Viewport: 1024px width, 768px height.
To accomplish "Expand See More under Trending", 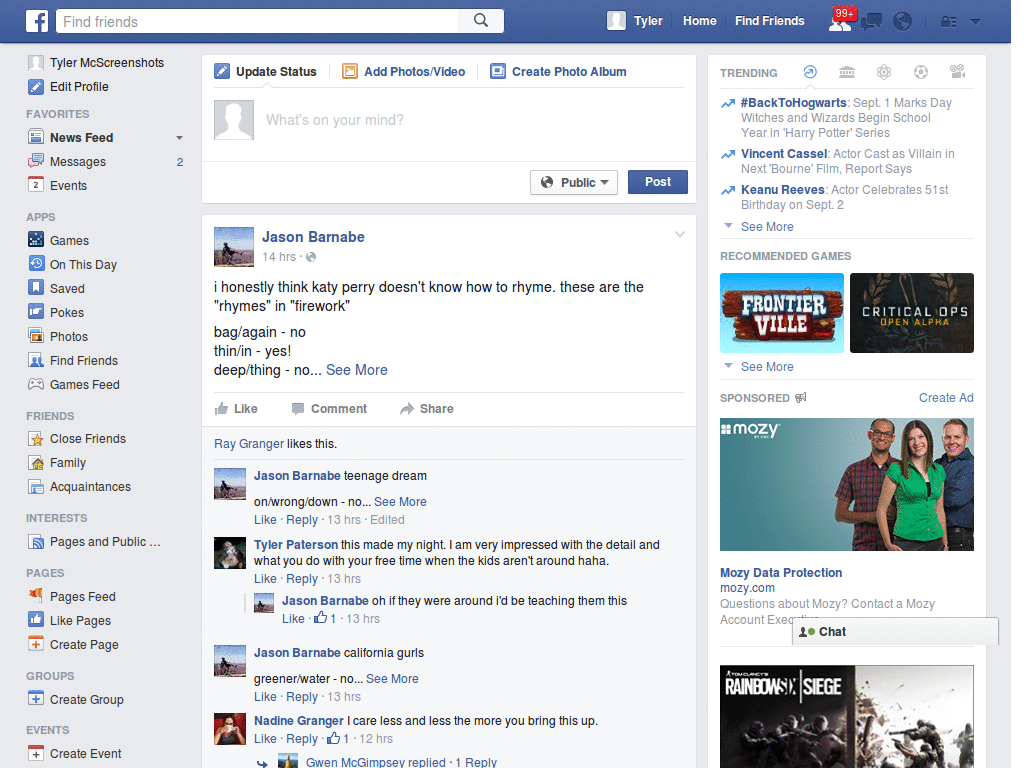I will click(x=767, y=227).
